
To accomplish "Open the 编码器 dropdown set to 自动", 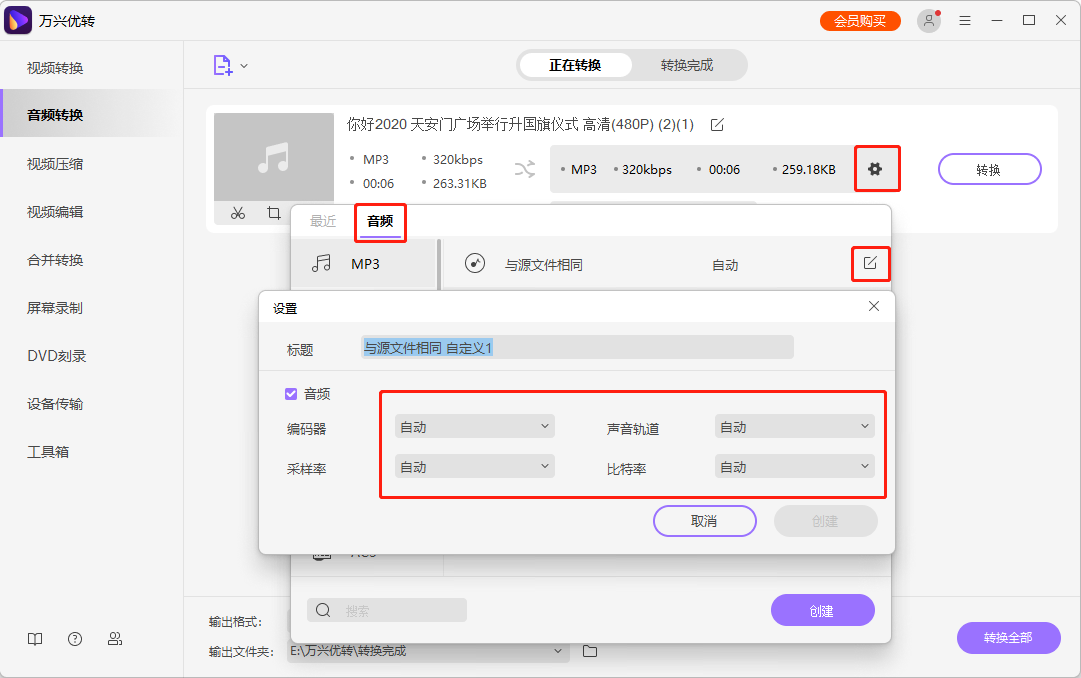I will click(x=474, y=426).
